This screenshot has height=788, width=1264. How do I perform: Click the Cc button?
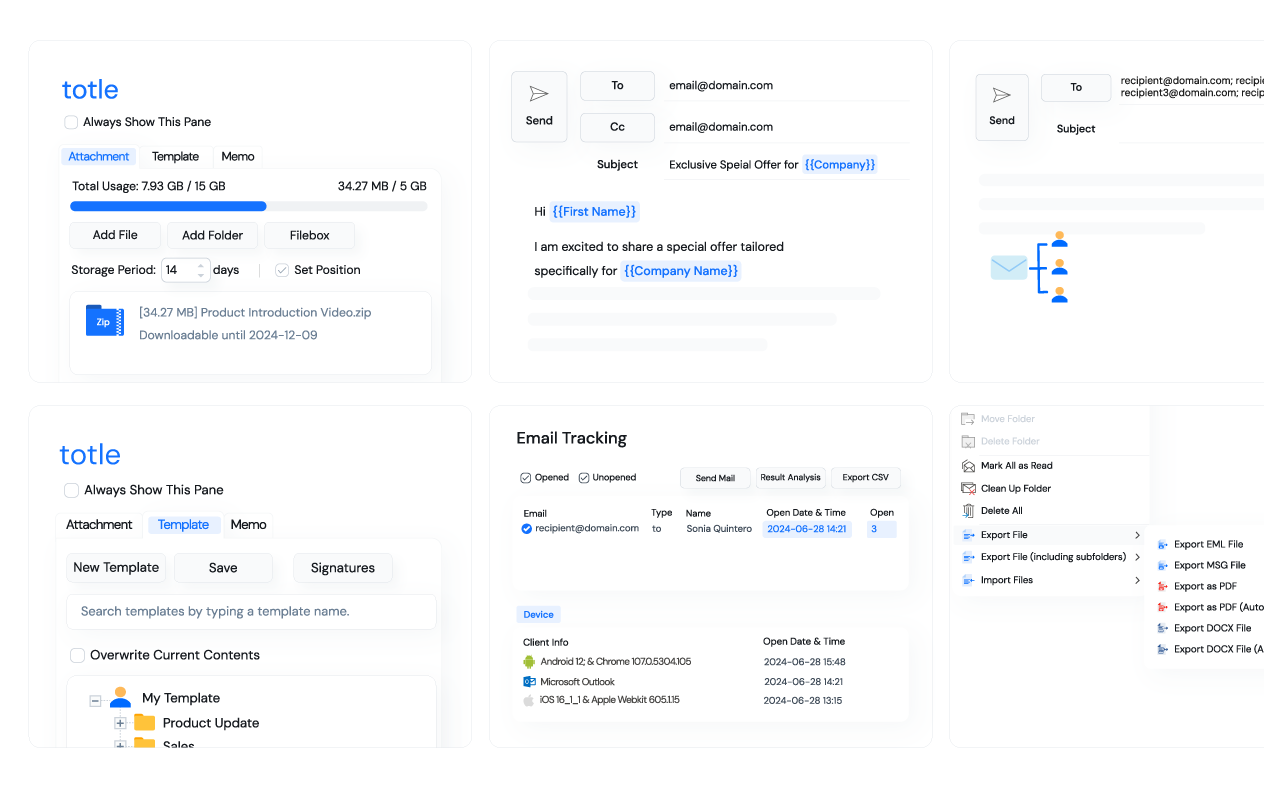[x=617, y=127]
